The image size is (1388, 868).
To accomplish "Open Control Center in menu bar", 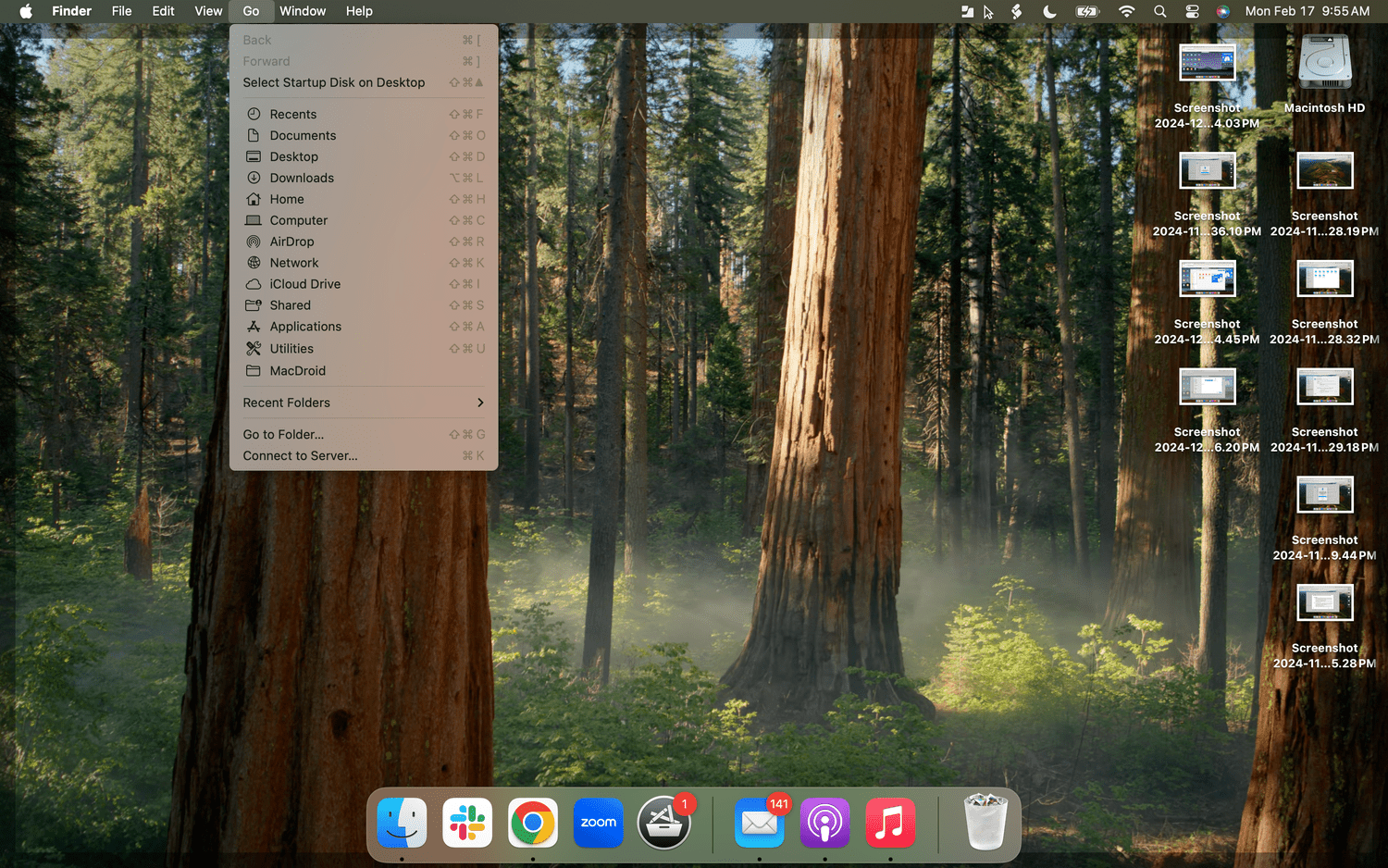I will pos(1192,11).
